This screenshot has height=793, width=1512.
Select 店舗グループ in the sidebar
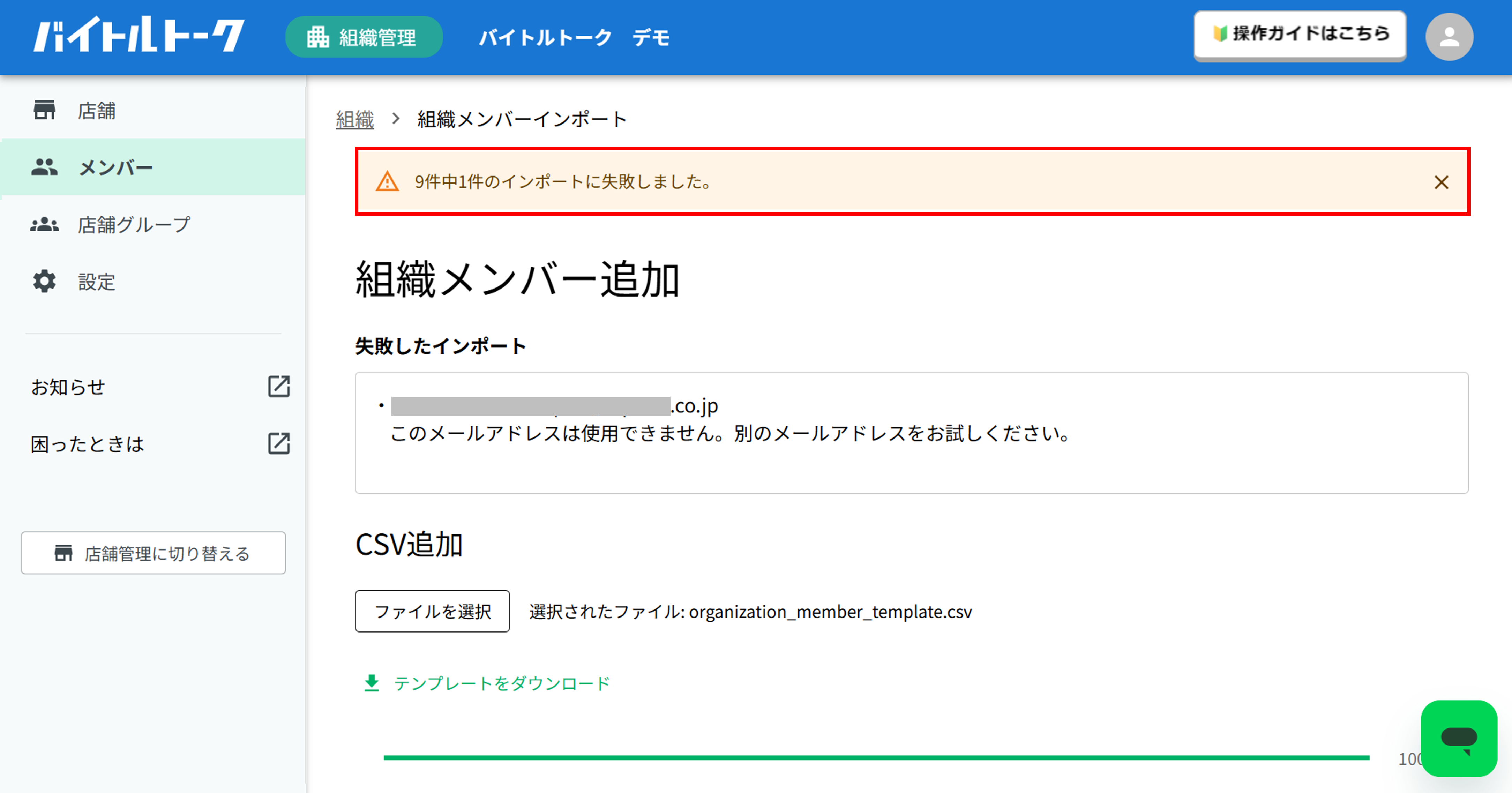point(152,224)
